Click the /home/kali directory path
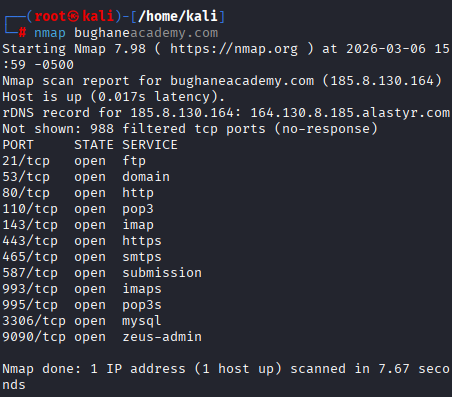Image resolution: width=452 pixels, height=397 pixels. [178, 16]
